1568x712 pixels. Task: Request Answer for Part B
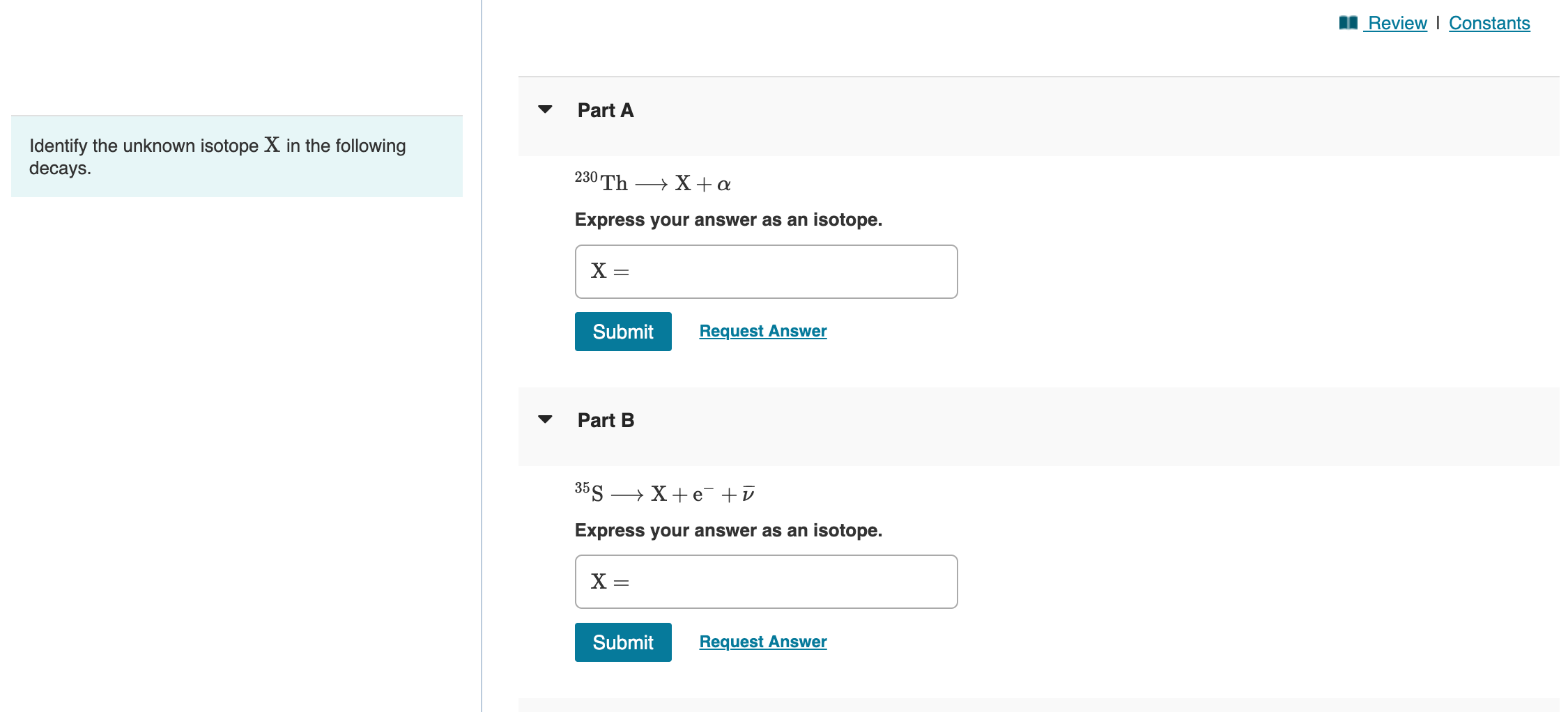[763, 642]
